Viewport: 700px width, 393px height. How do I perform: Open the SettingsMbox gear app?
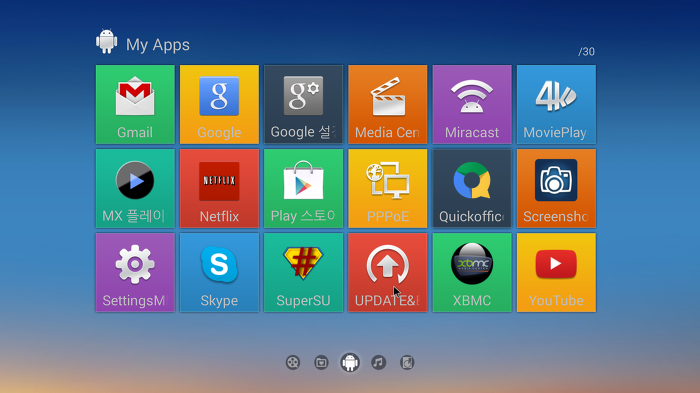pyautogui.click(x=135, y=272)
